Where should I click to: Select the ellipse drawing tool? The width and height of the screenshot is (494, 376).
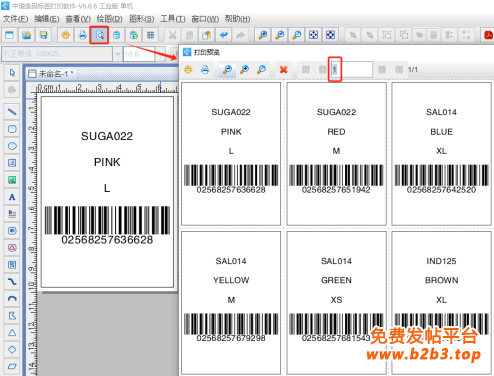coord(12,146)
